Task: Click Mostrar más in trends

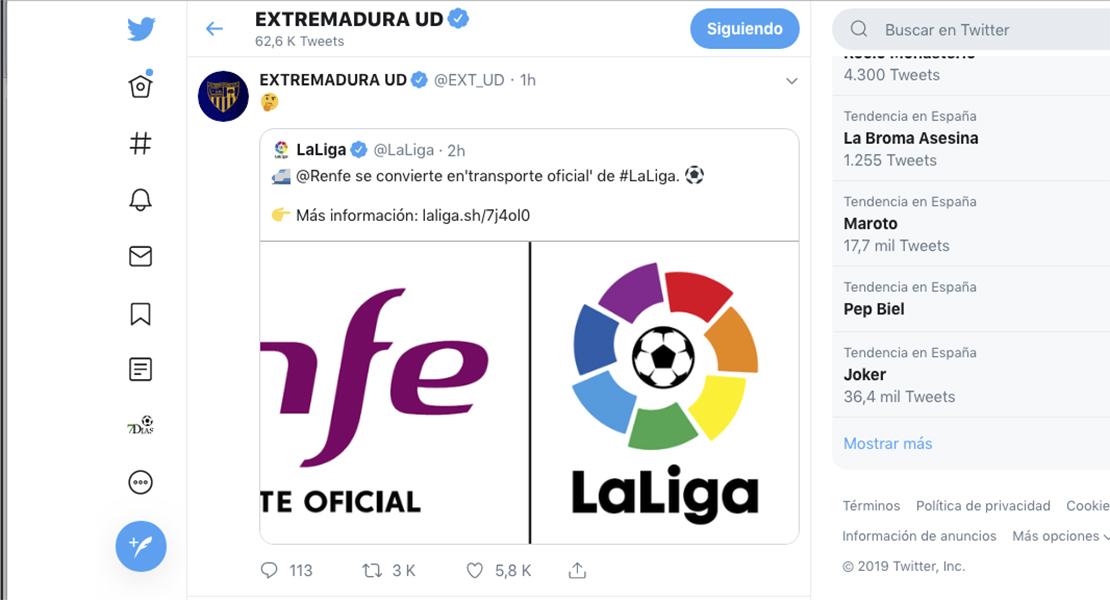Action: (888, 444)
